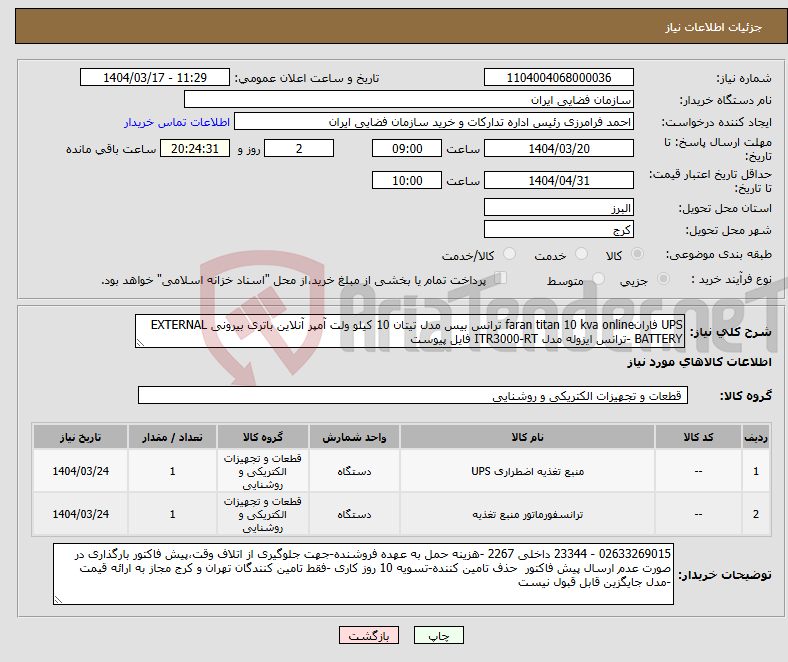Select item name منبع تغذیه اضطراری UPS

(x=527, y=471)
